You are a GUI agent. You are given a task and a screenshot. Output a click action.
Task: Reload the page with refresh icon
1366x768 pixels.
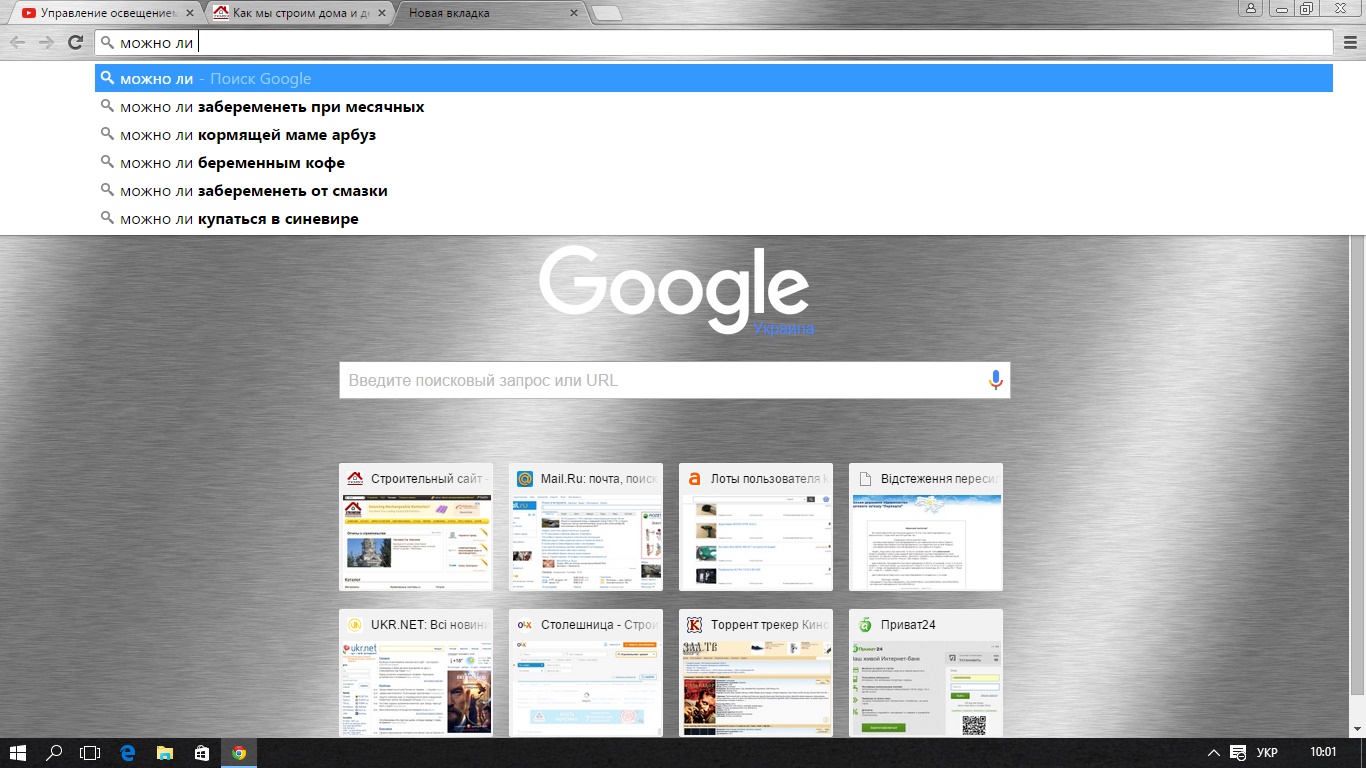pyautogui.click(x=75, y=42)
